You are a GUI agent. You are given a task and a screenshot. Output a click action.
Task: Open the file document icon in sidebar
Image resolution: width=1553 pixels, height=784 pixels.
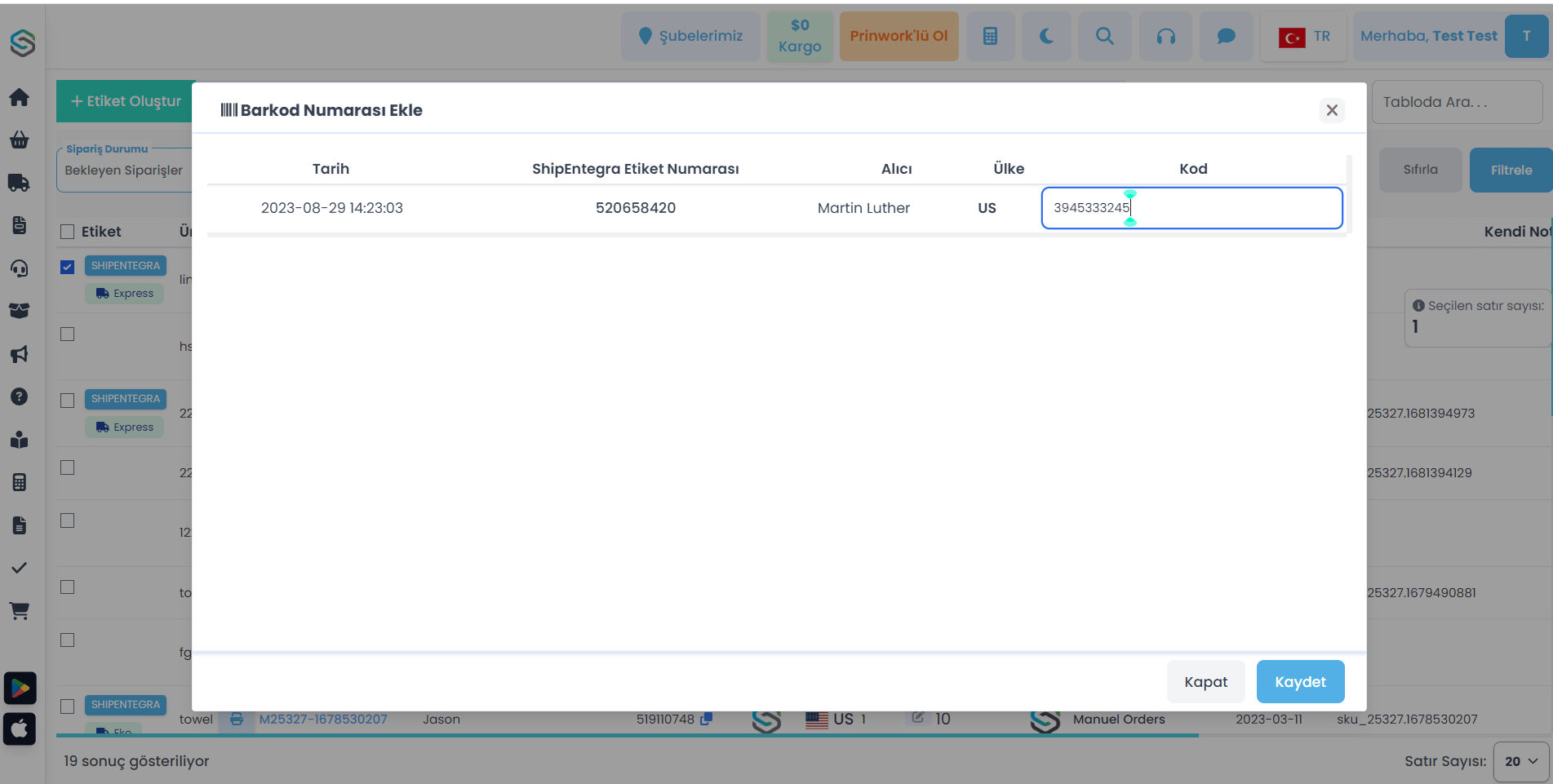[x=20, y=525]
